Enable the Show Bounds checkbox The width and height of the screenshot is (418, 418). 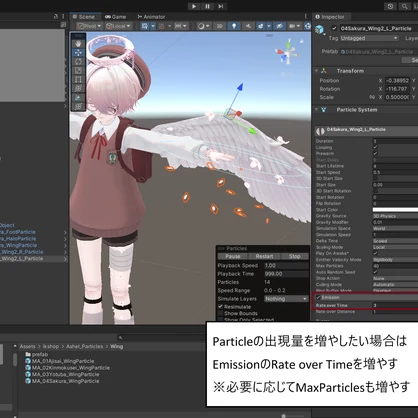220,313
